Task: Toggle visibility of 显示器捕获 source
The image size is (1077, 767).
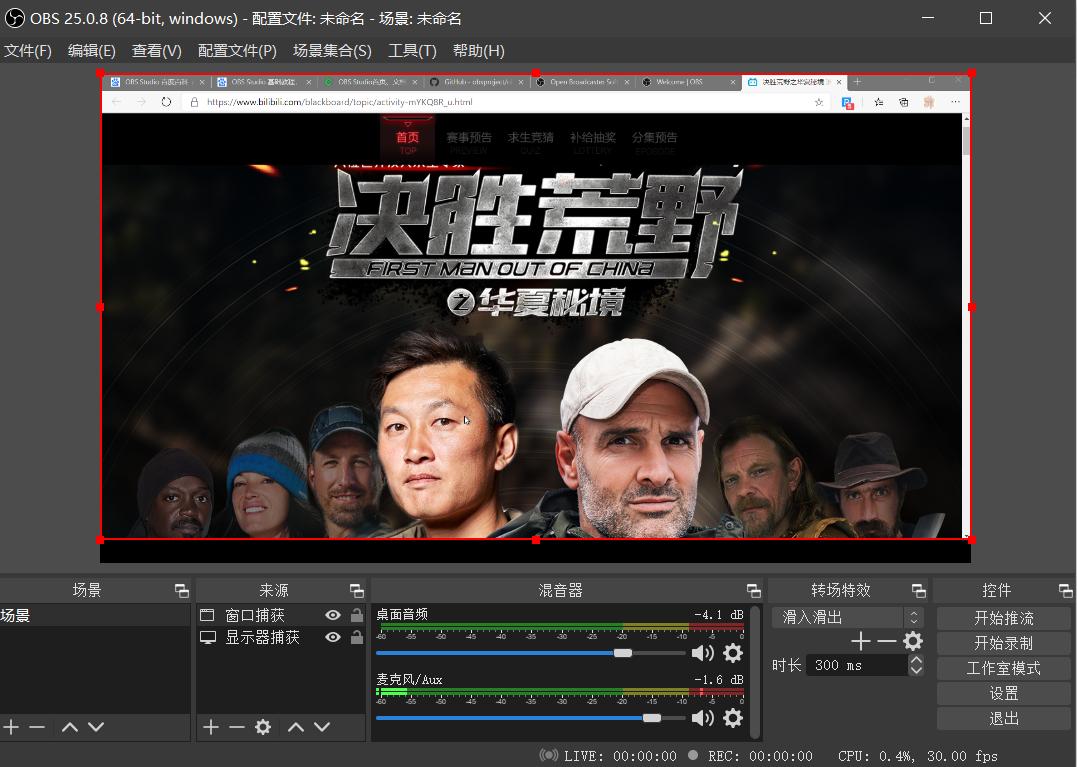Action: pyautogui.click(x=332, y=637)
